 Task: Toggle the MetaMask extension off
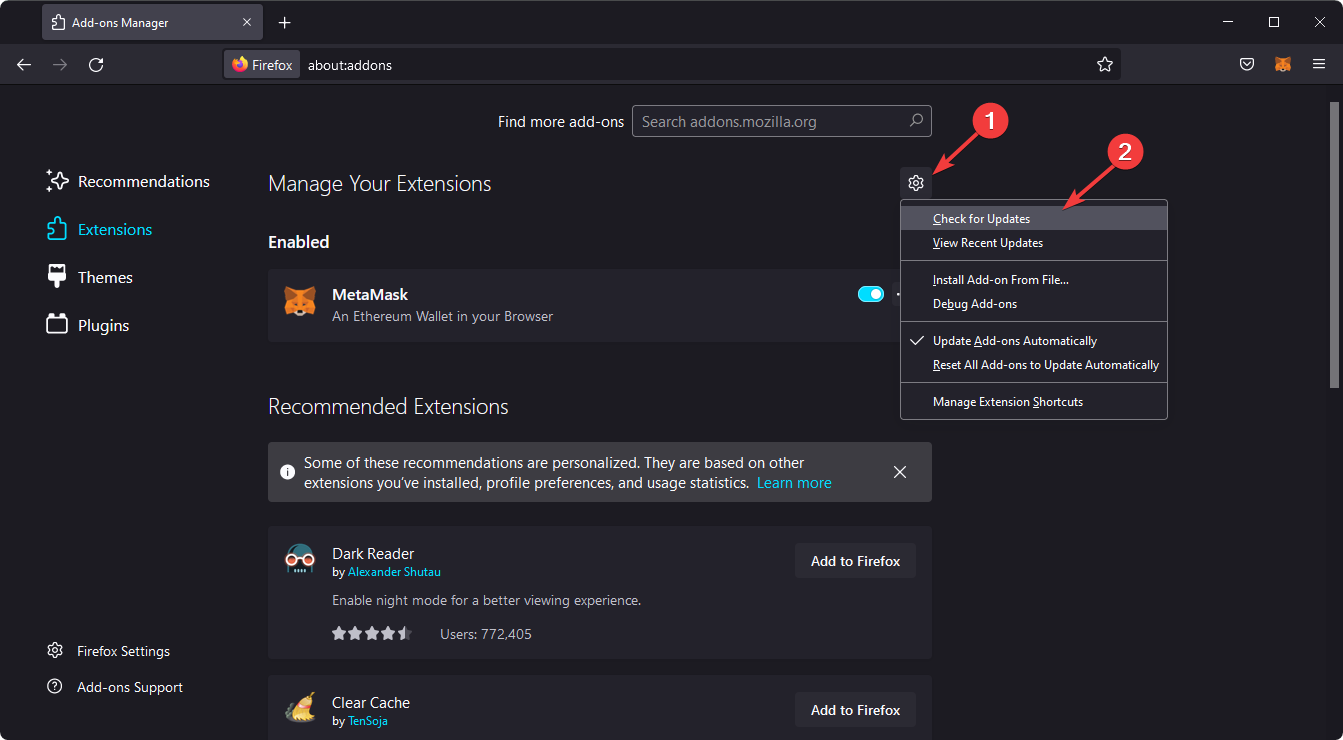click(871, 294)
